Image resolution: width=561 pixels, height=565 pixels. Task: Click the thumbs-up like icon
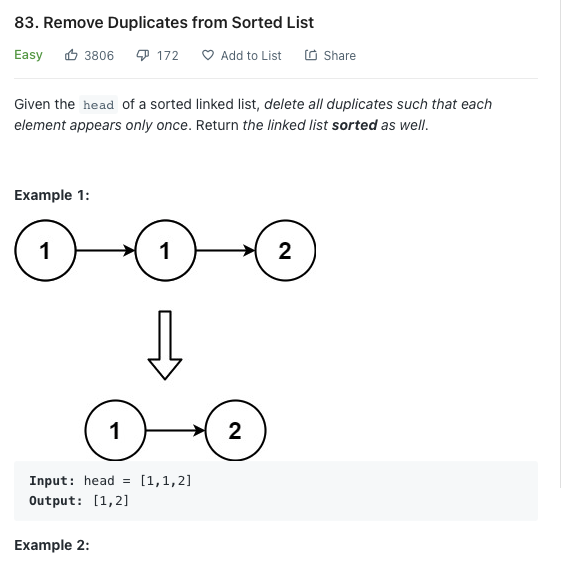click(x=71, y=55)
